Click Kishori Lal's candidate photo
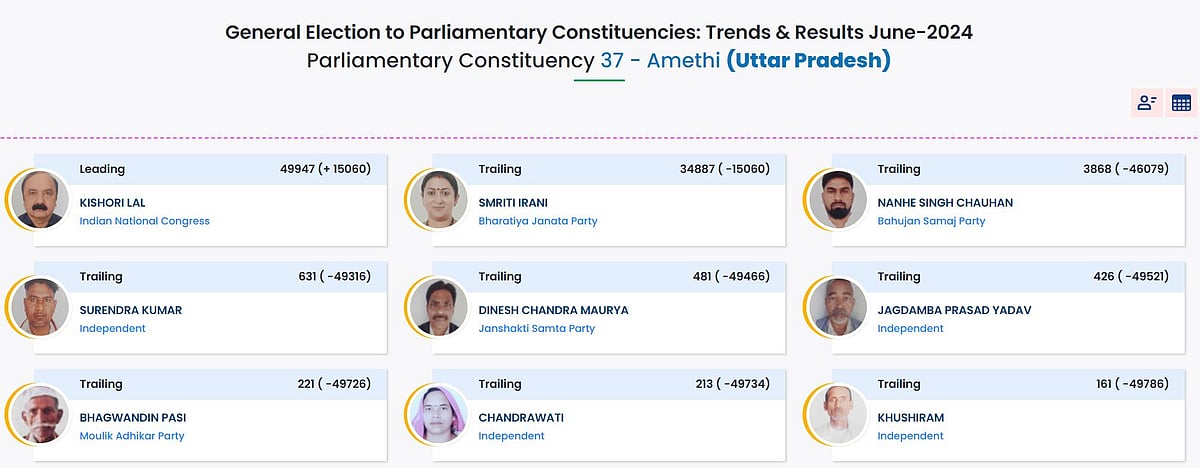This screenshot has height=468, width=1200. (x=41, y=199)
